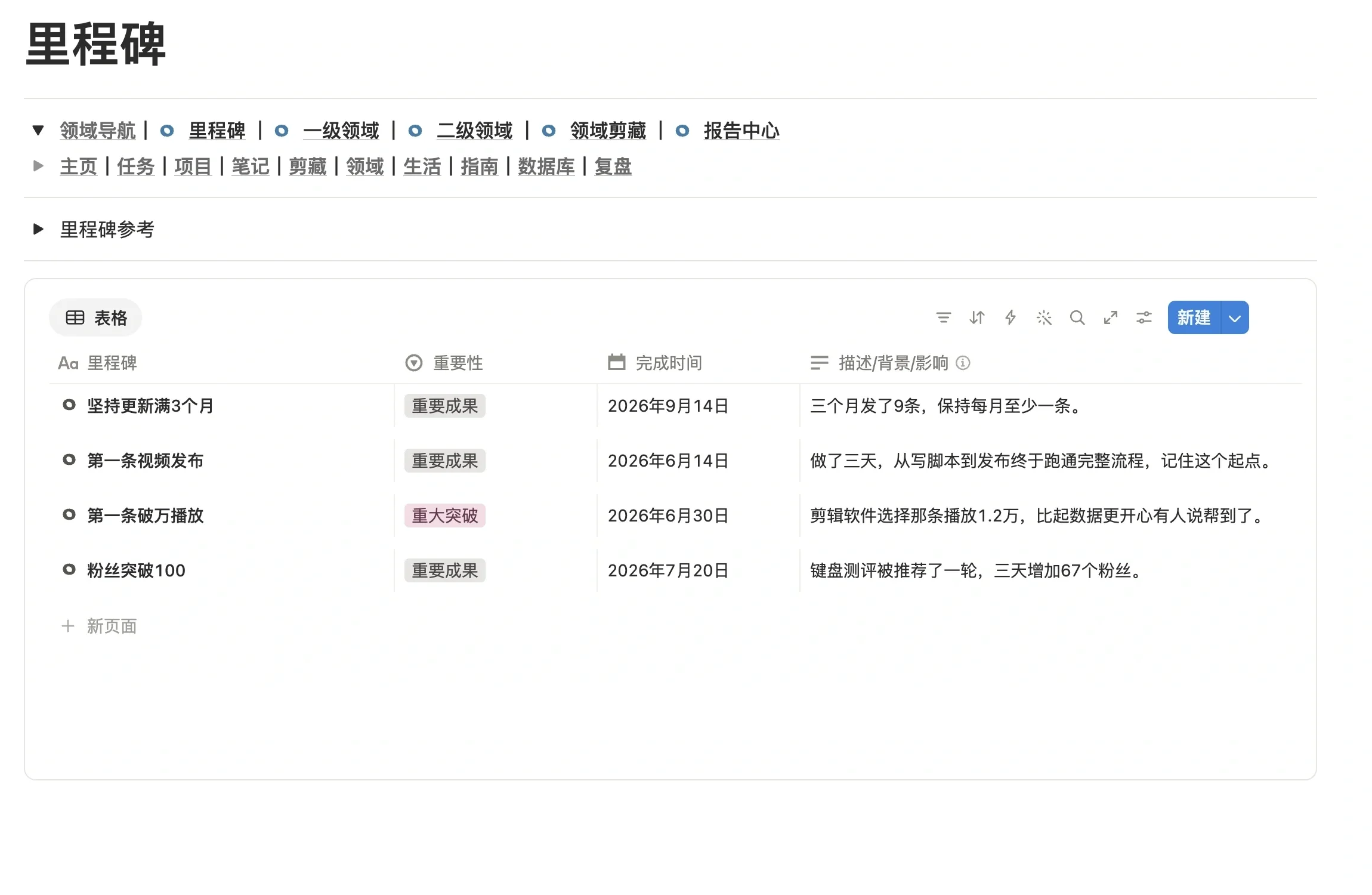Open the database search magnifier icon
Image resolution: width=1372 pixels, height=895 pixels.
point(1077,317)
